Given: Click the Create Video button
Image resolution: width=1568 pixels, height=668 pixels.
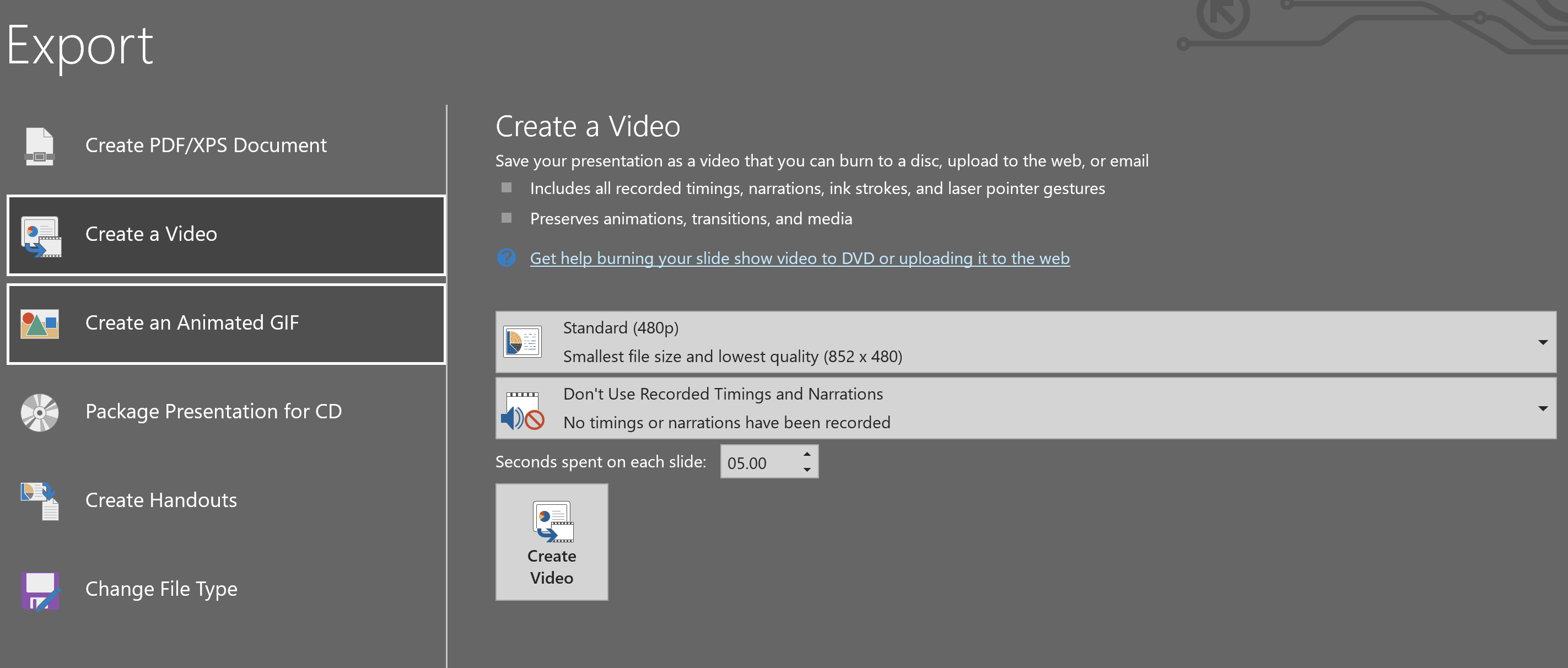Looking at the screenshot, I should [x=552, y=542].
